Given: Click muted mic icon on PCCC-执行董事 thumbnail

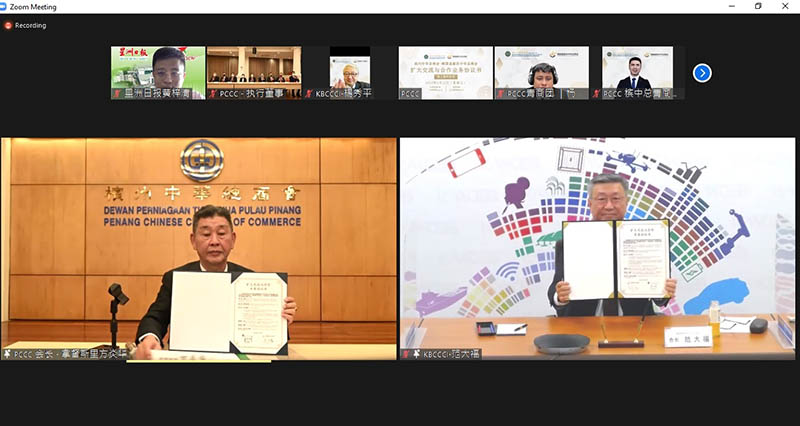Looking at the screenshot, I should click(x=213, y=94).
